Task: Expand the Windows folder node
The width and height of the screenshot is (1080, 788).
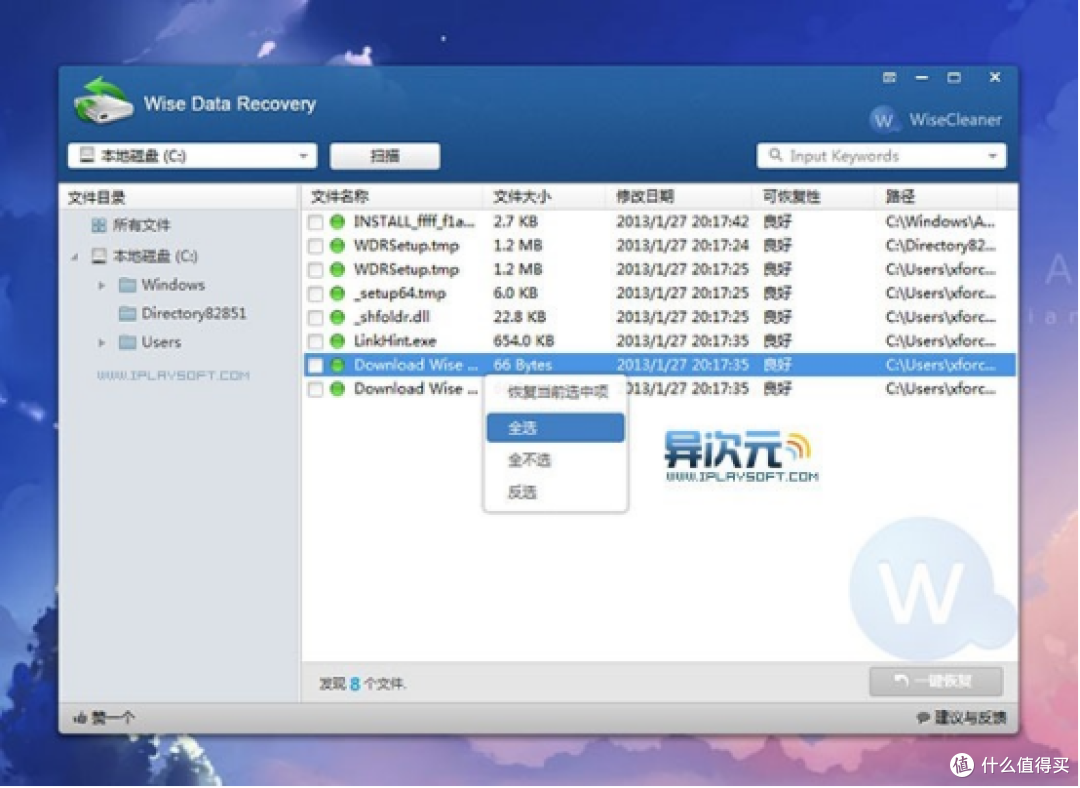Action: tap(102, 285)
